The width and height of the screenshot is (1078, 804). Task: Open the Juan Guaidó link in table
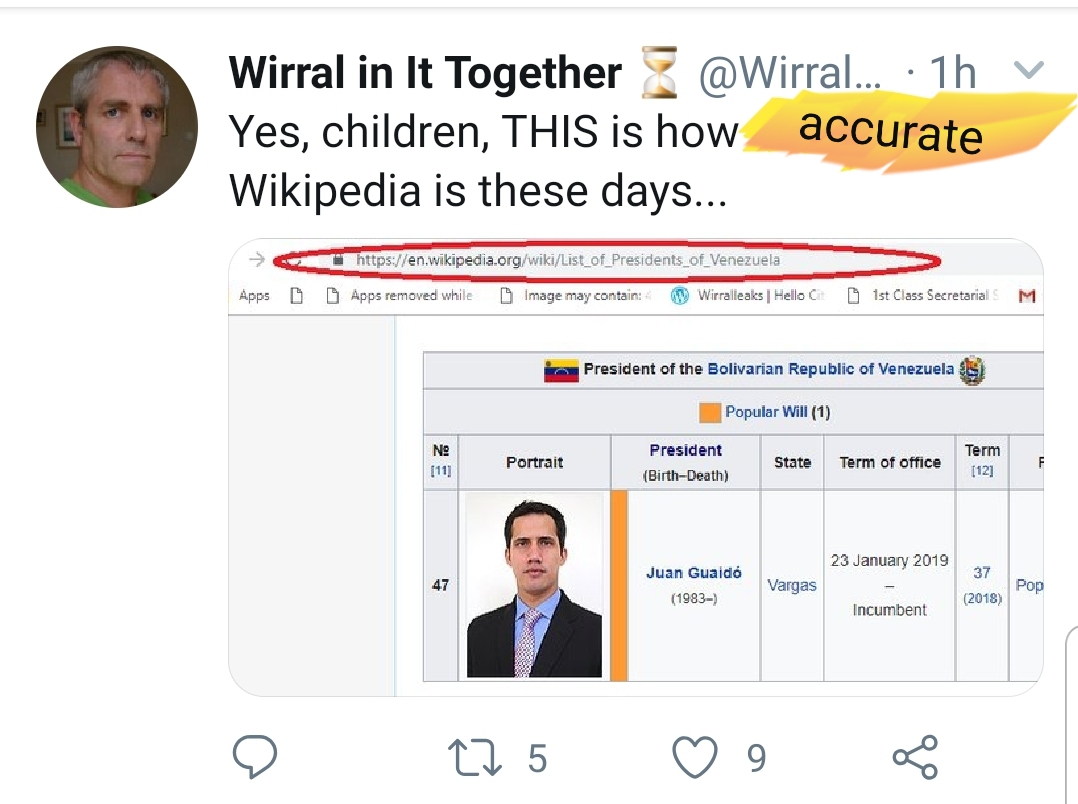point(693,573)
